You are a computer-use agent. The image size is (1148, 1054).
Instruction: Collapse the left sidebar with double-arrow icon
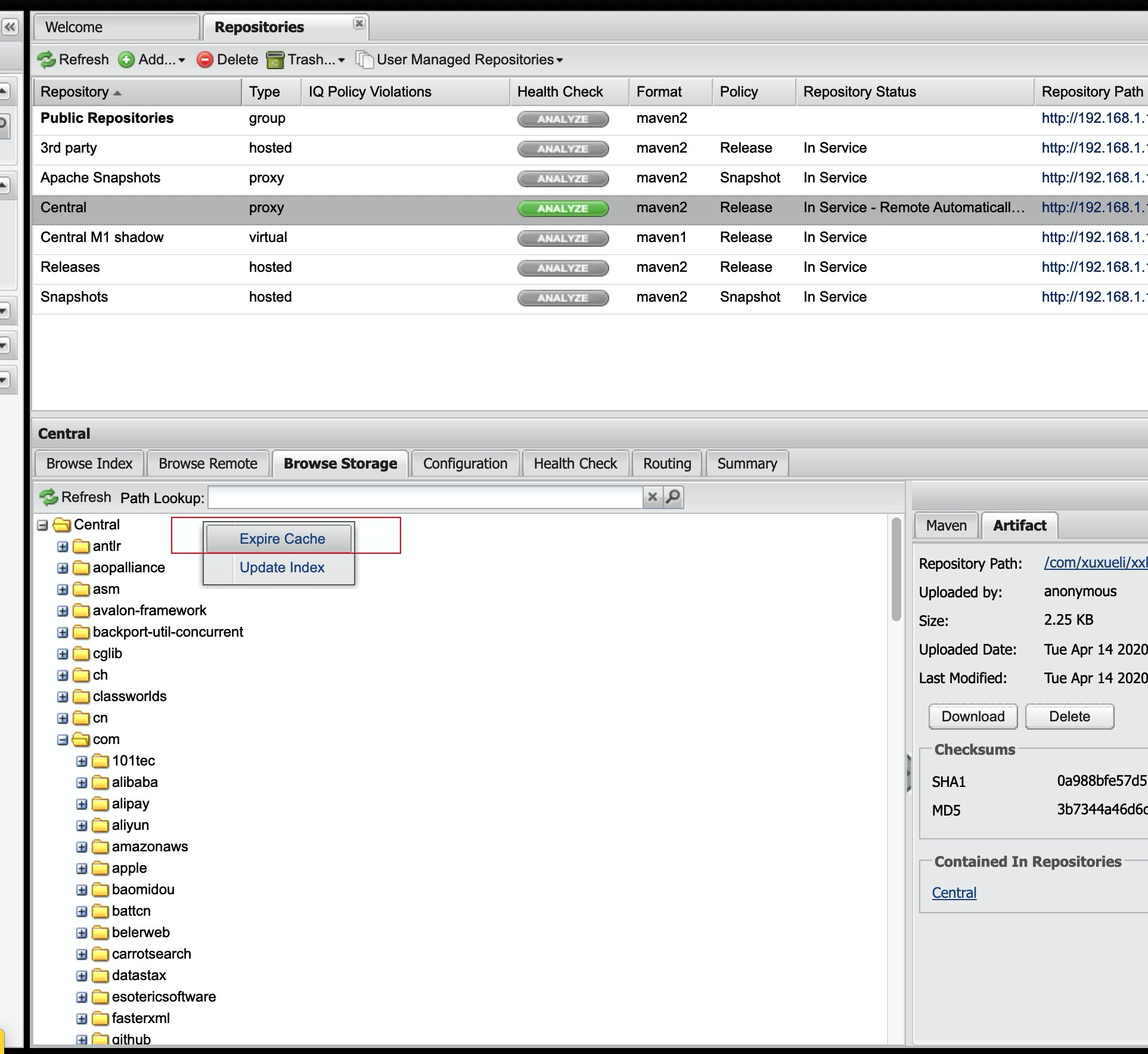coord(10,27)
